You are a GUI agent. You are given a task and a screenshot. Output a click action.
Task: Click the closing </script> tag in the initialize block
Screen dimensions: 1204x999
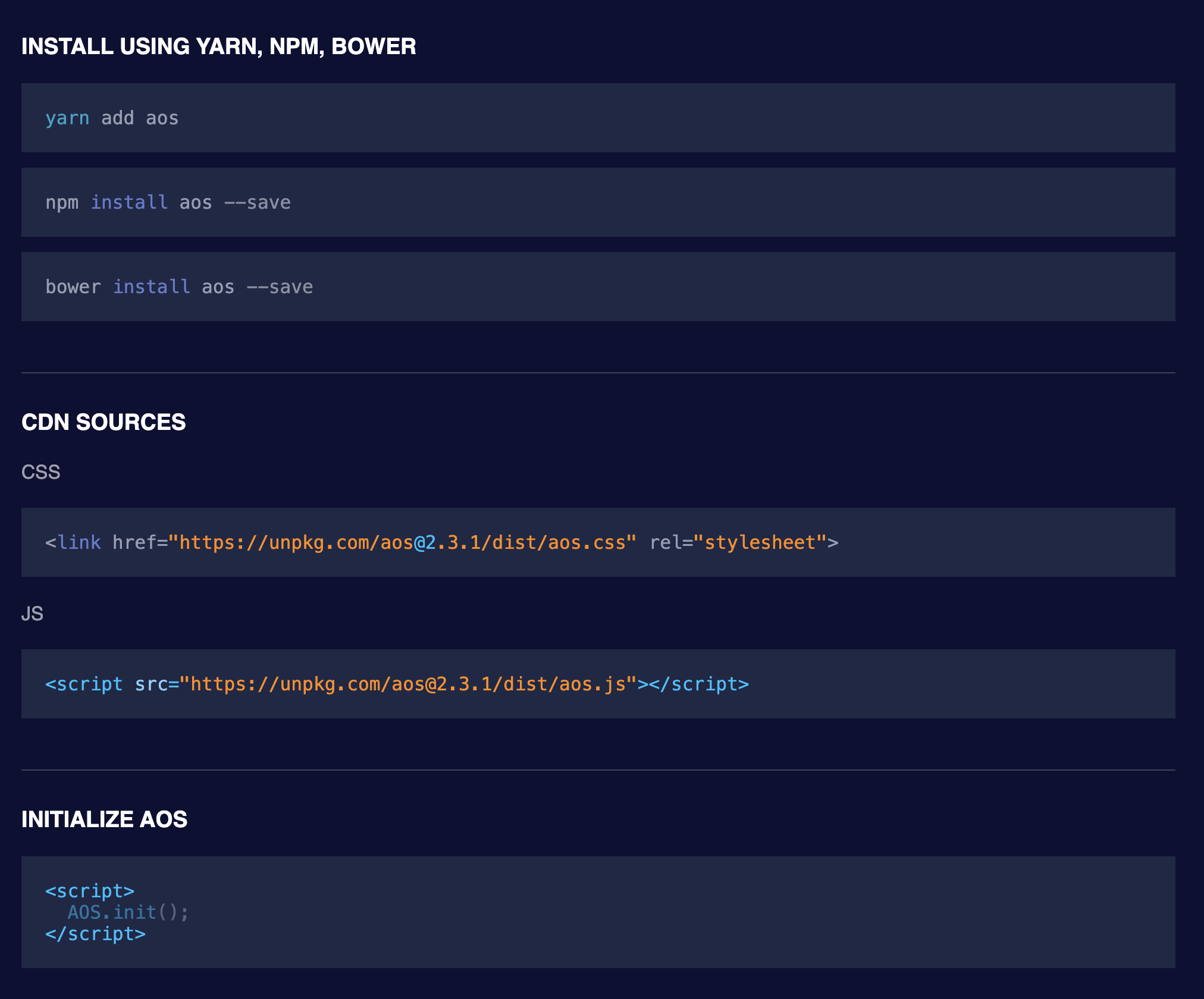pos(95,934)
